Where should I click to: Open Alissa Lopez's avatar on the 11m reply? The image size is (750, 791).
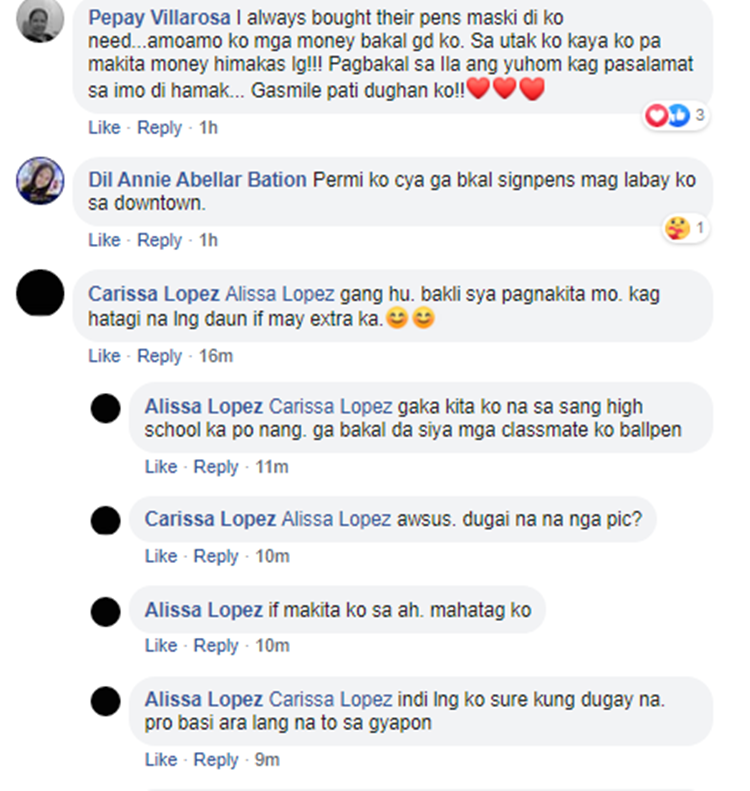[105, 408]
